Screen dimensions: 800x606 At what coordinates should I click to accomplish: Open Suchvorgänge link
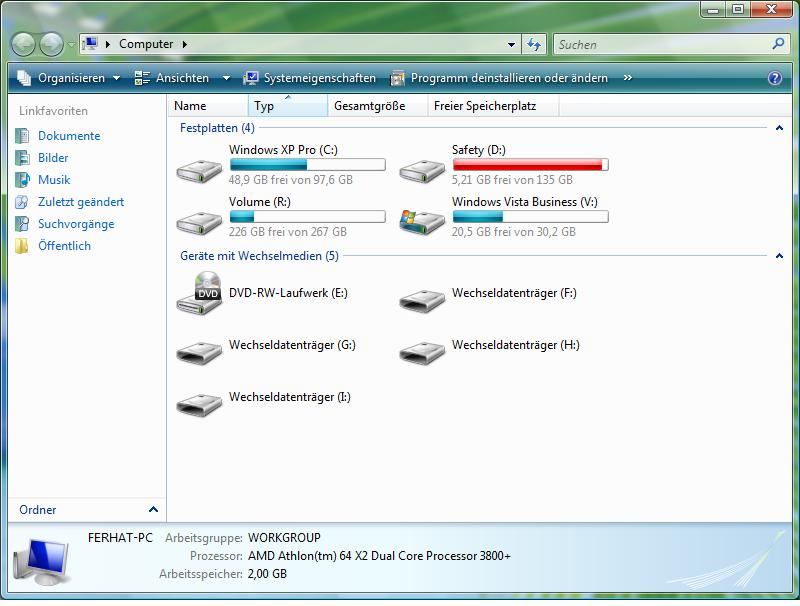76,224
